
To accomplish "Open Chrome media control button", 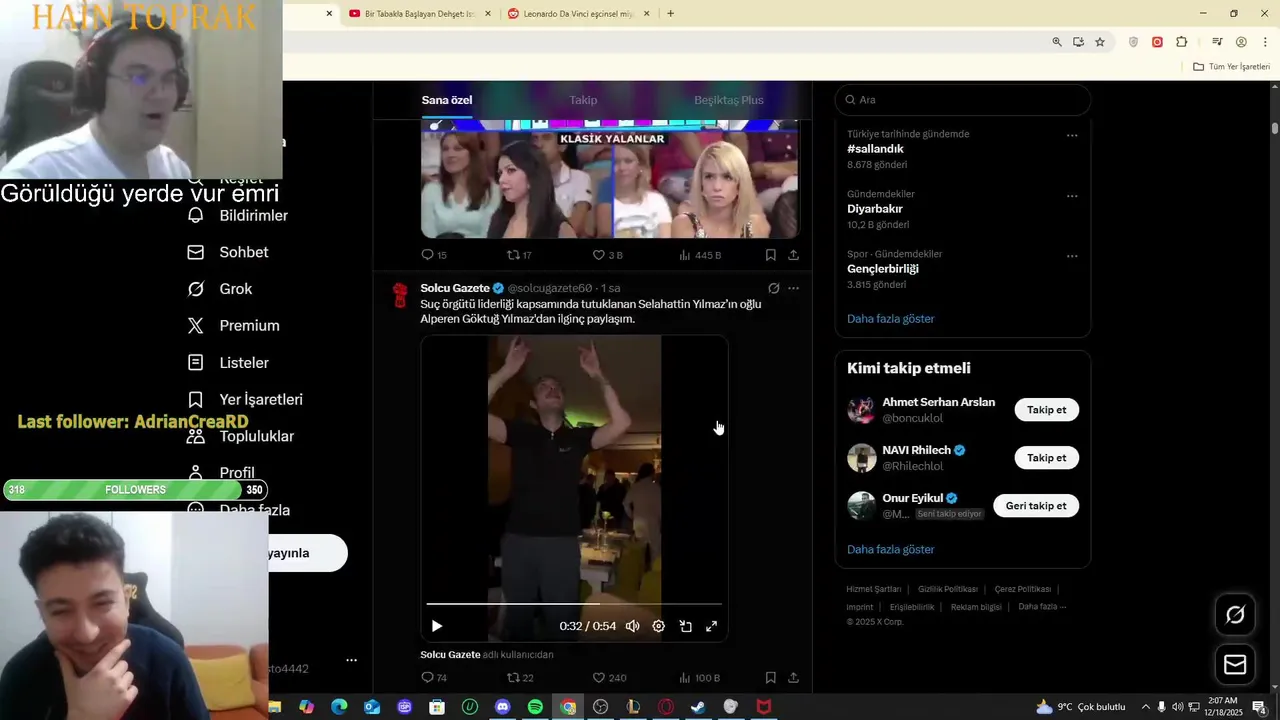I will (1217, 42).
